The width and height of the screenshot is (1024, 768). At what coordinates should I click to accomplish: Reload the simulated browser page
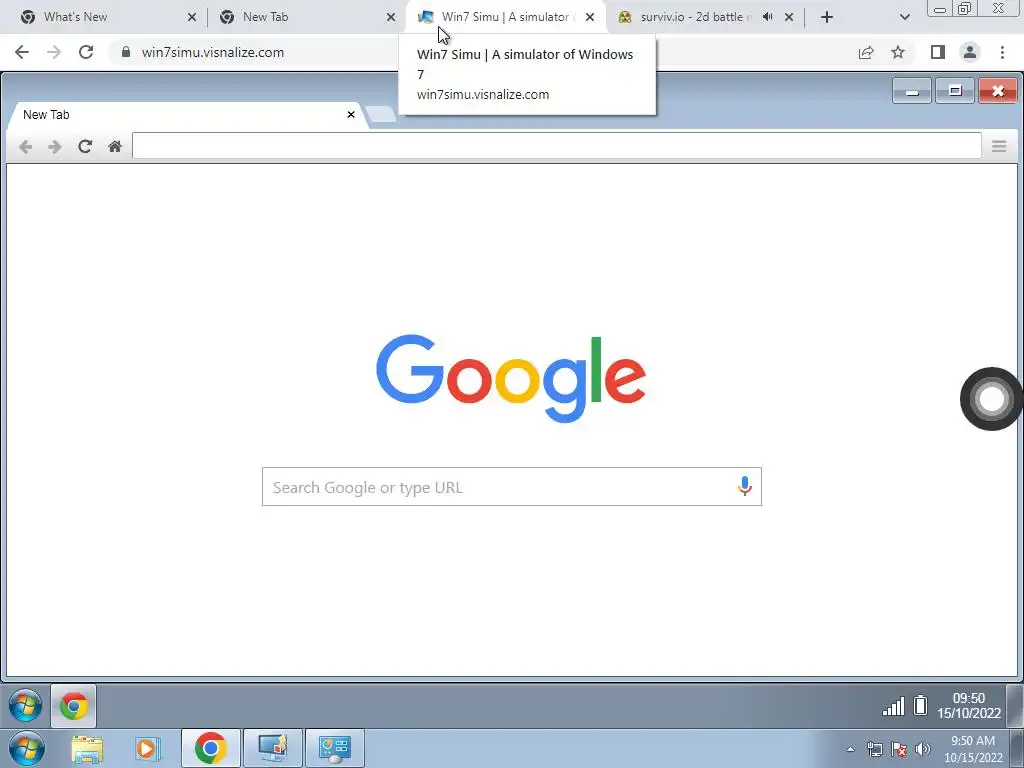(x=85, y=146)
